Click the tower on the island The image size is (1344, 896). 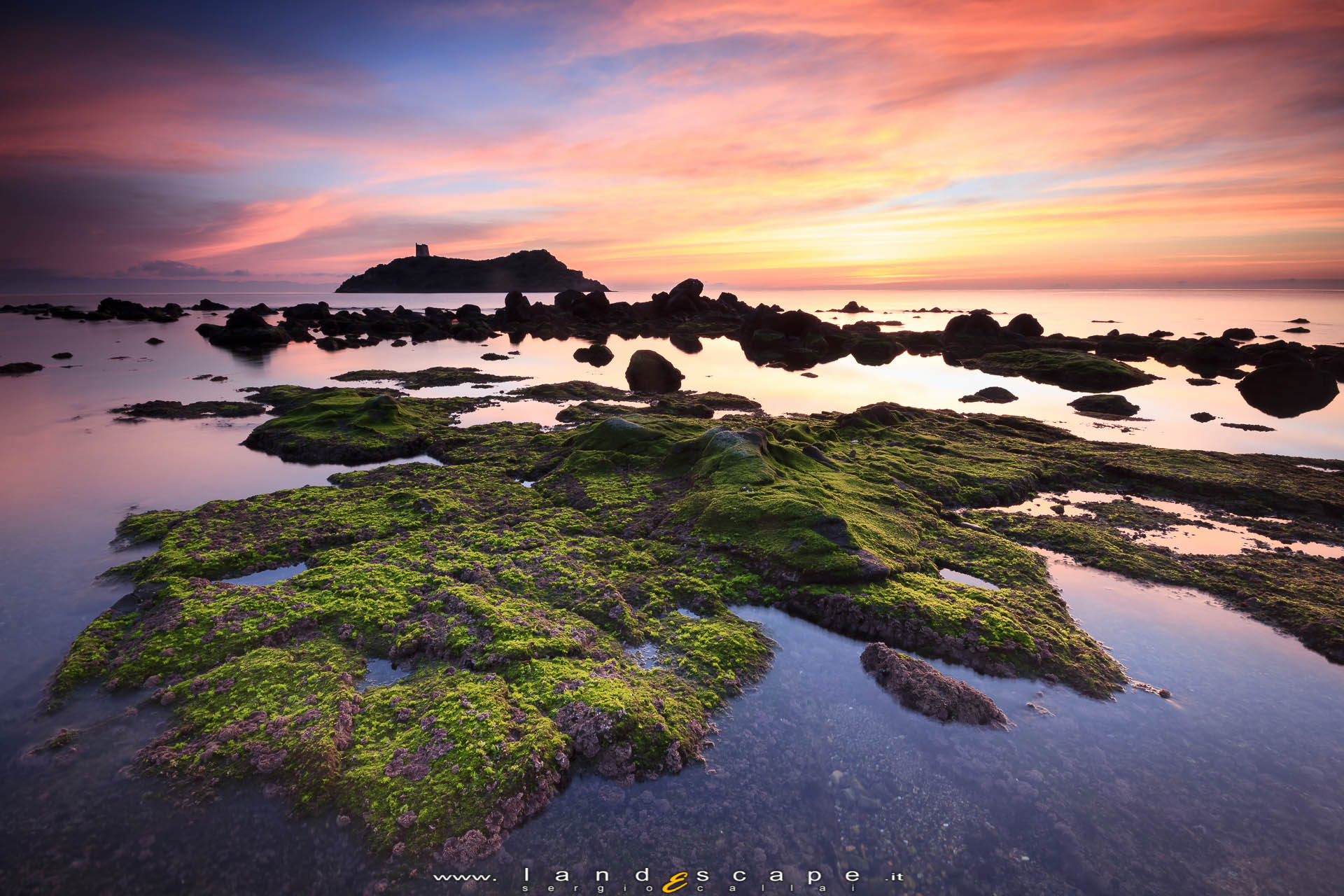click(x=421, y=250)
